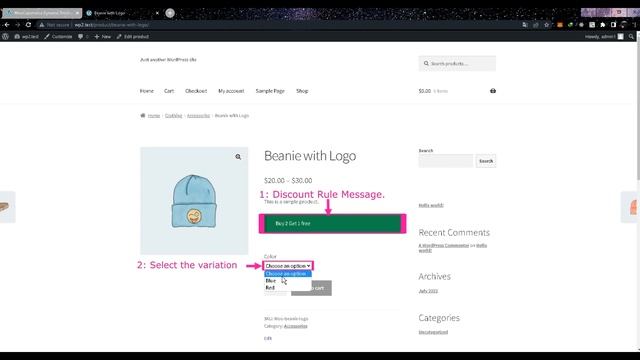Open the wp2.test site dashboard link

pyautogui.click(x=27, y=36)
